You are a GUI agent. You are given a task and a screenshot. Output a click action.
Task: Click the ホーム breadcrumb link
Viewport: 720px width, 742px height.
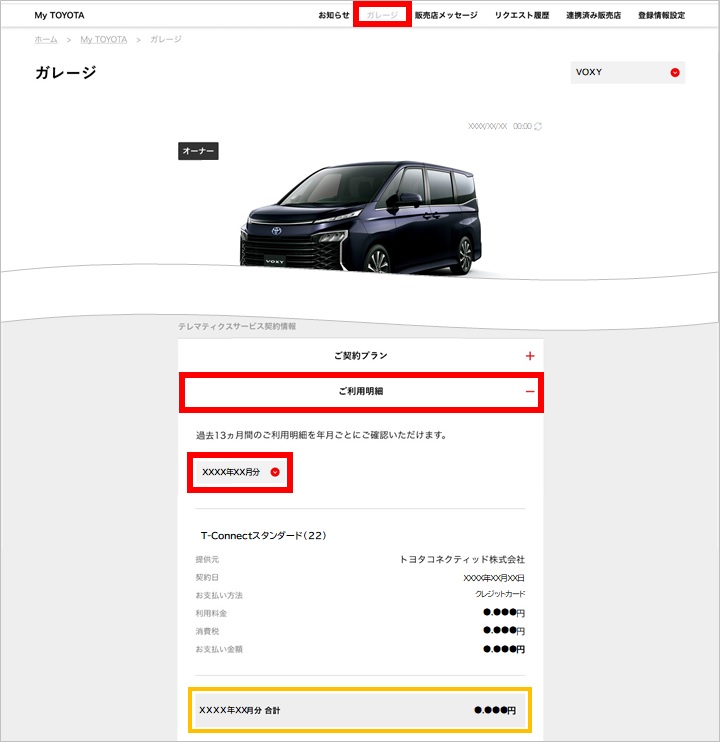point(46,40)
